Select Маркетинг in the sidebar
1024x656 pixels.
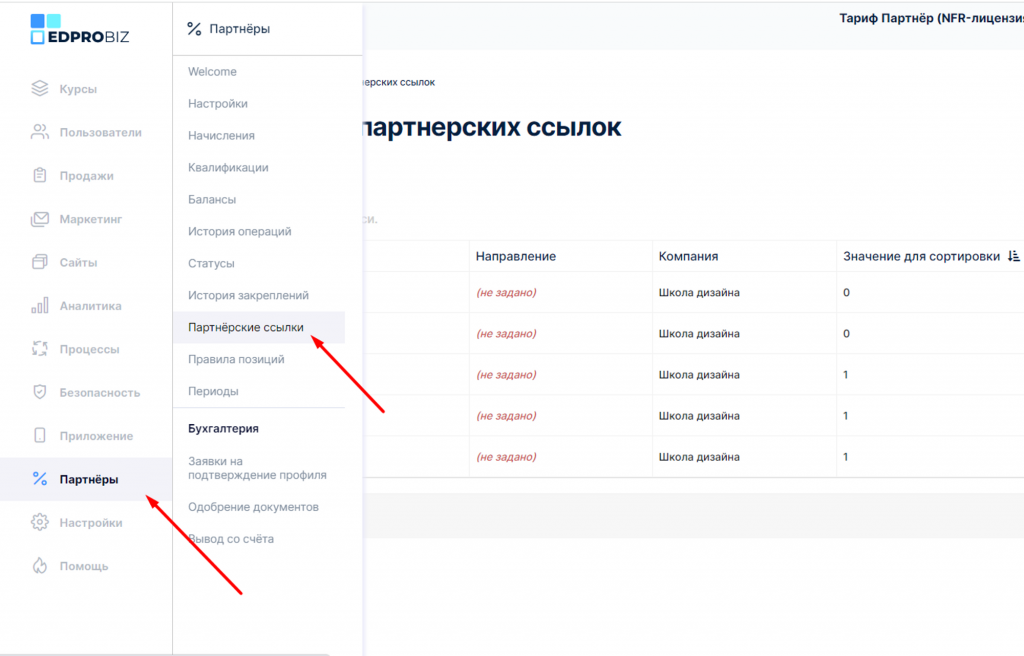pos(91,219)
